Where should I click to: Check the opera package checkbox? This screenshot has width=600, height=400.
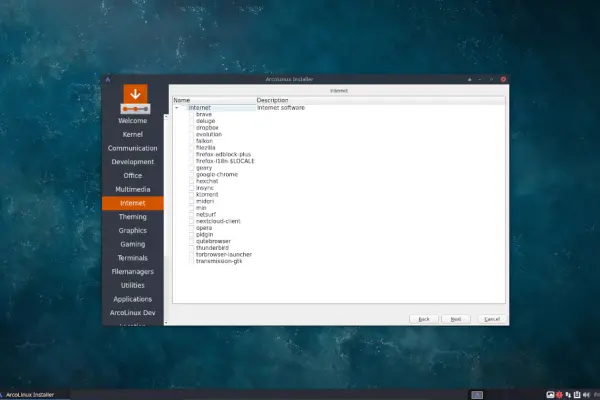pos(191,228)
